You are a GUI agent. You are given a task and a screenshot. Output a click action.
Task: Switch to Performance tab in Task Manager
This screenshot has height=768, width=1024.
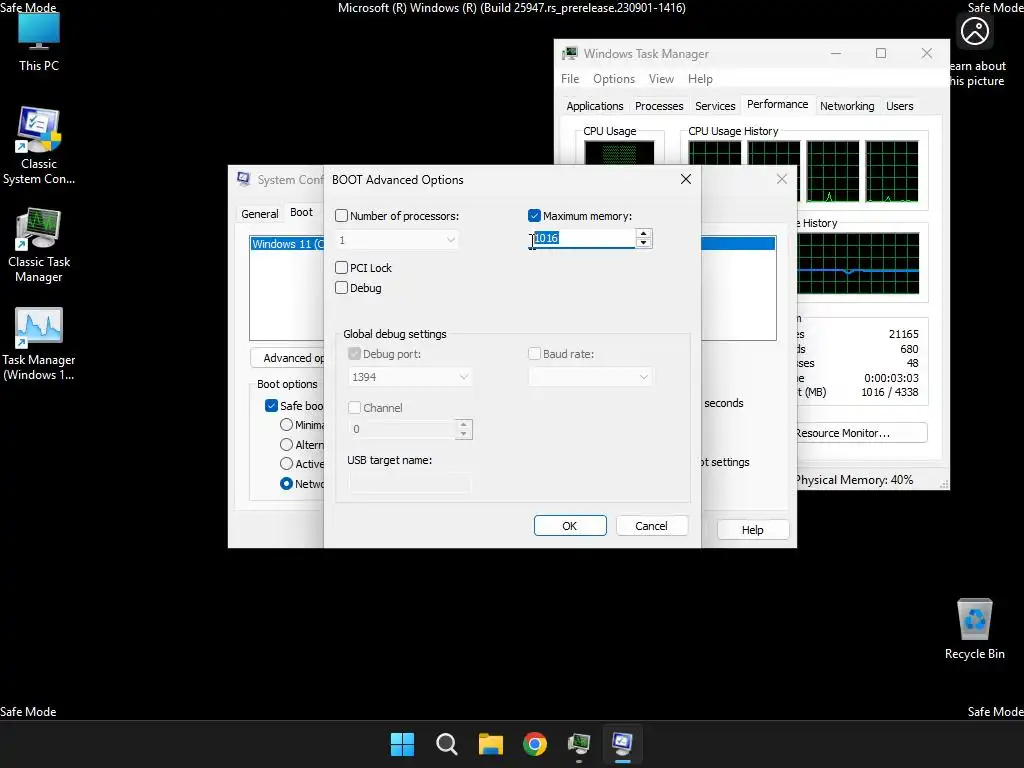point(777,104)
